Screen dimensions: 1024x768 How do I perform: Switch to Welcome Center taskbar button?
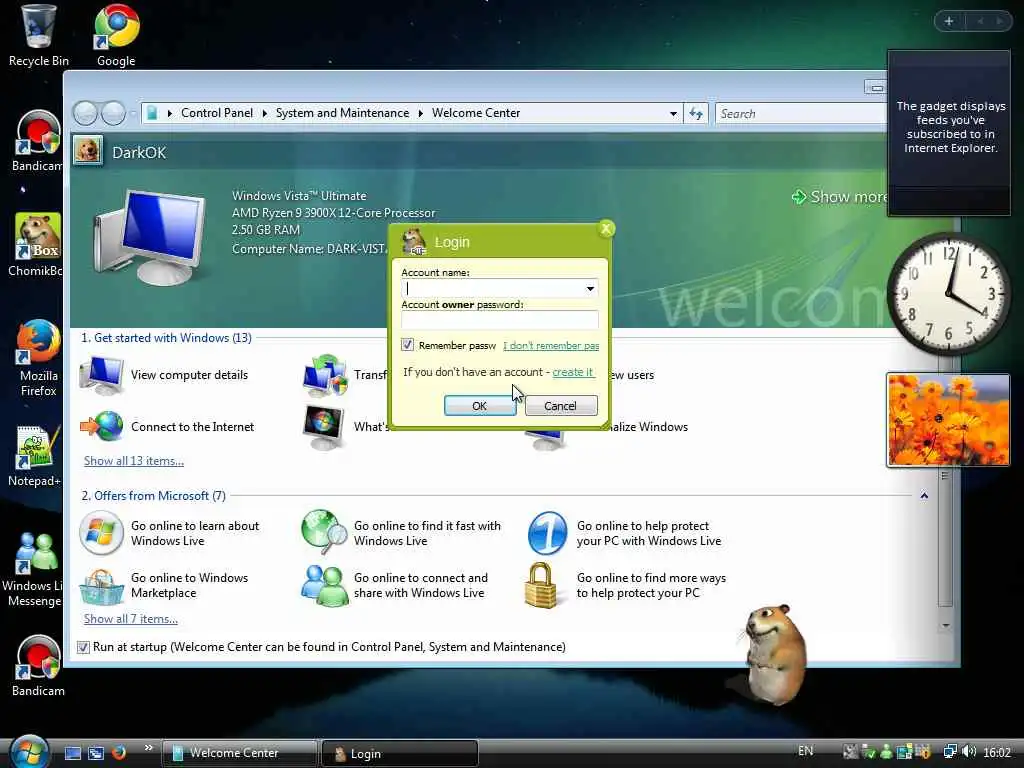pyautogui.click(x=239, y=753)
